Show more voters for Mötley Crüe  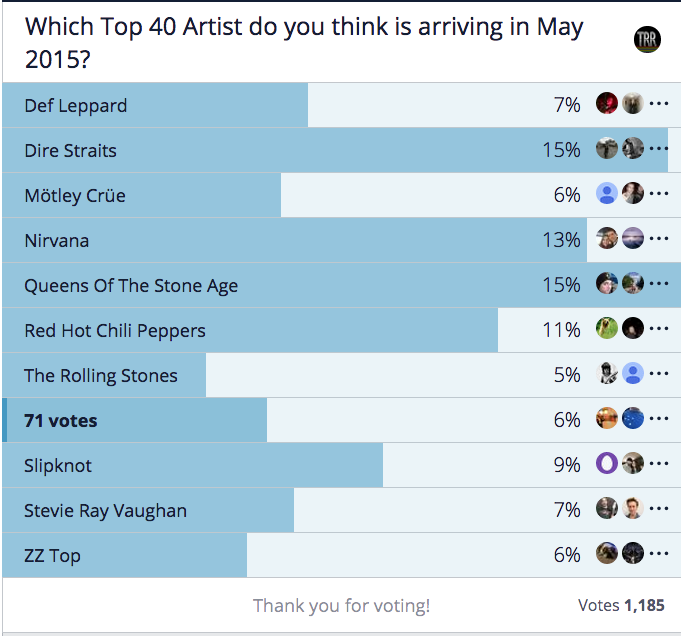(659, 193)
